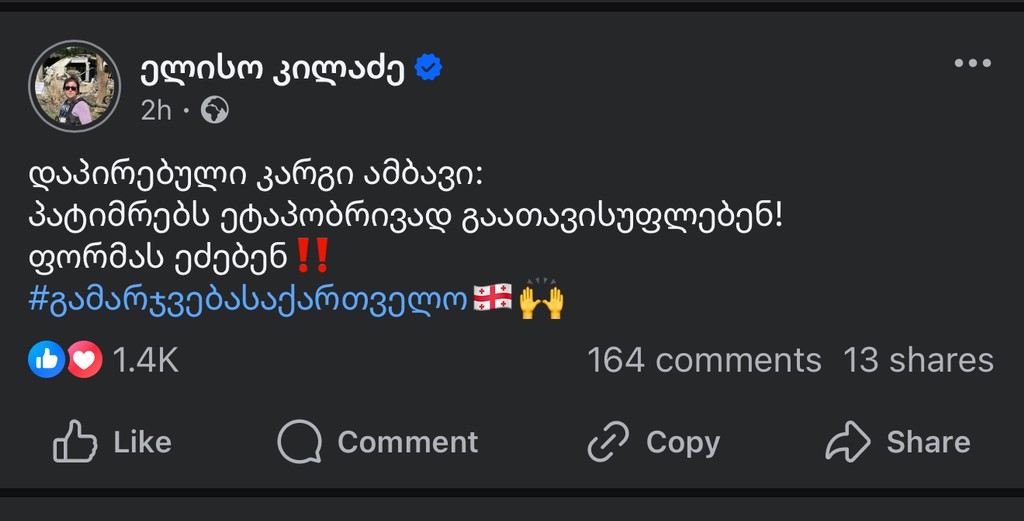View the 13 shares list
This screenshot has width=1024, height=521.
[918, 360]
